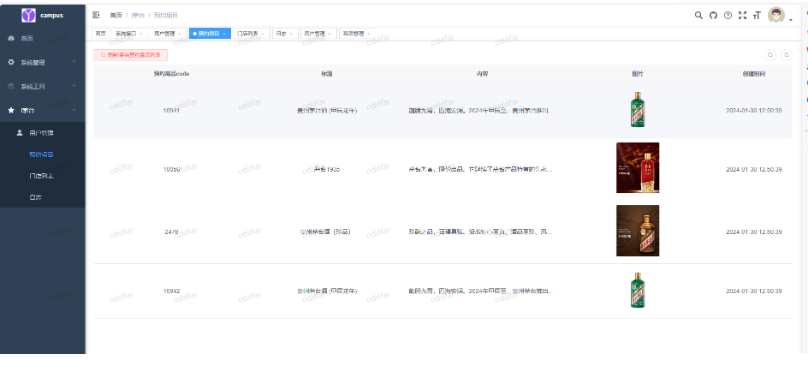
Task: Open the green bottle image in the 10942 row
Action: tap(637, 290)
